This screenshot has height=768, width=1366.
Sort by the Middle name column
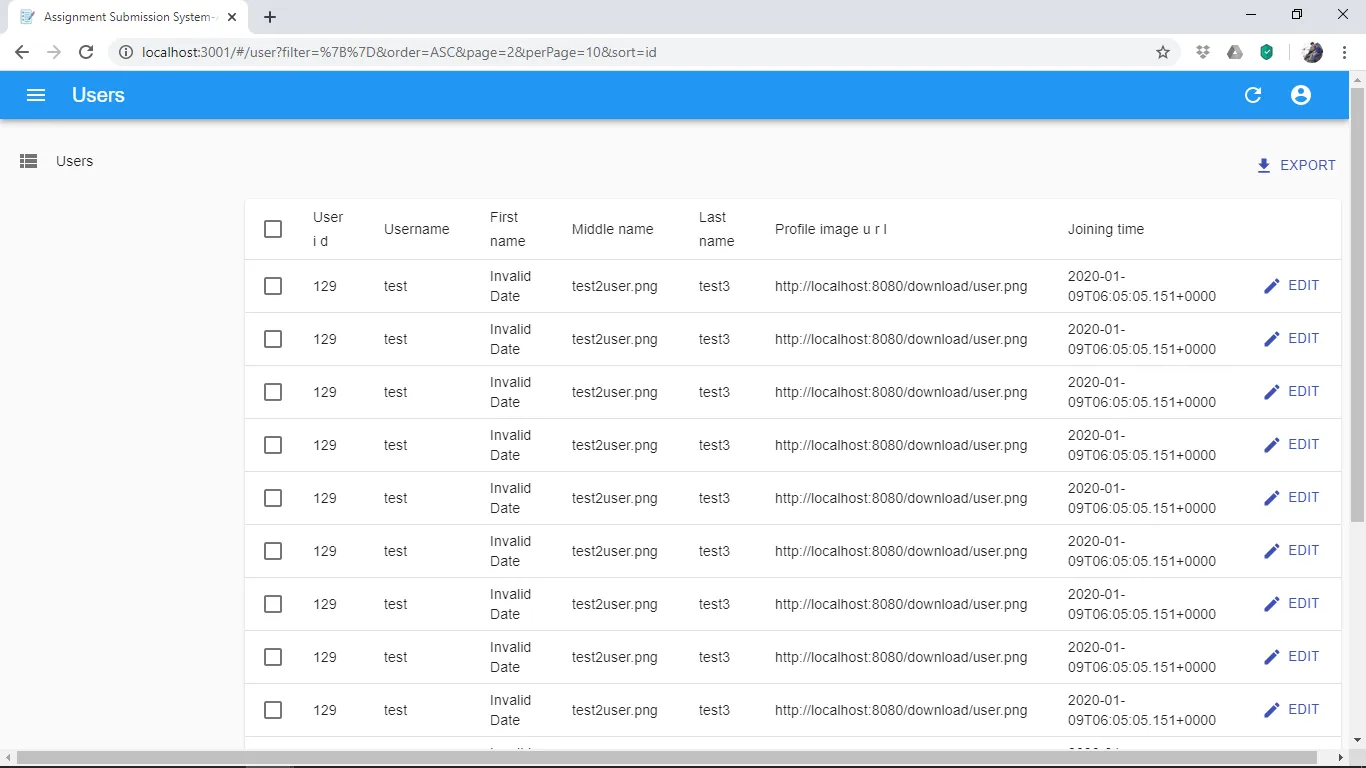coord(612,229)
